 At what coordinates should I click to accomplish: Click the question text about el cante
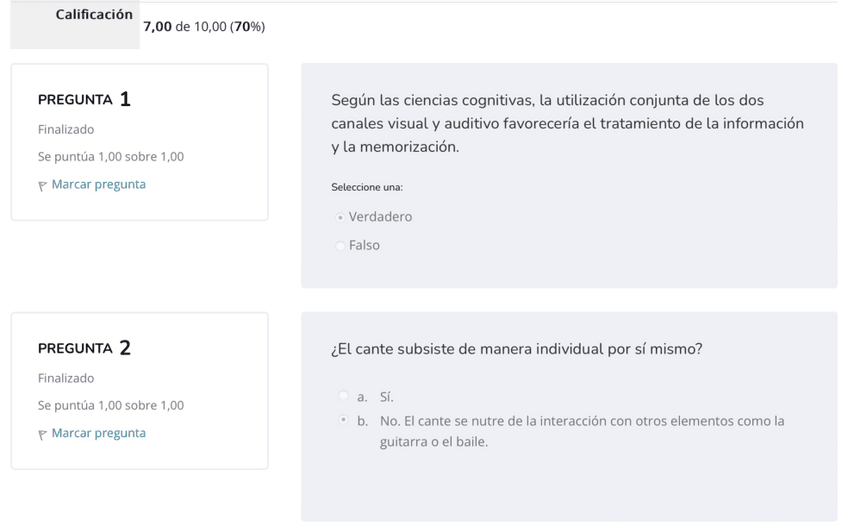tap(516, 349)
